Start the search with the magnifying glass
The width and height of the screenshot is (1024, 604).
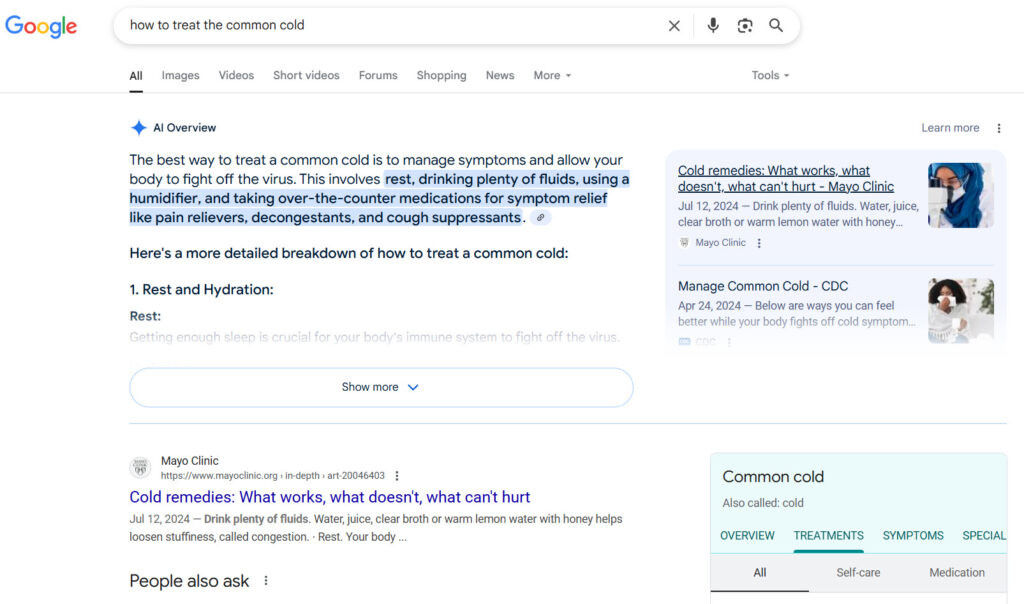776,25
